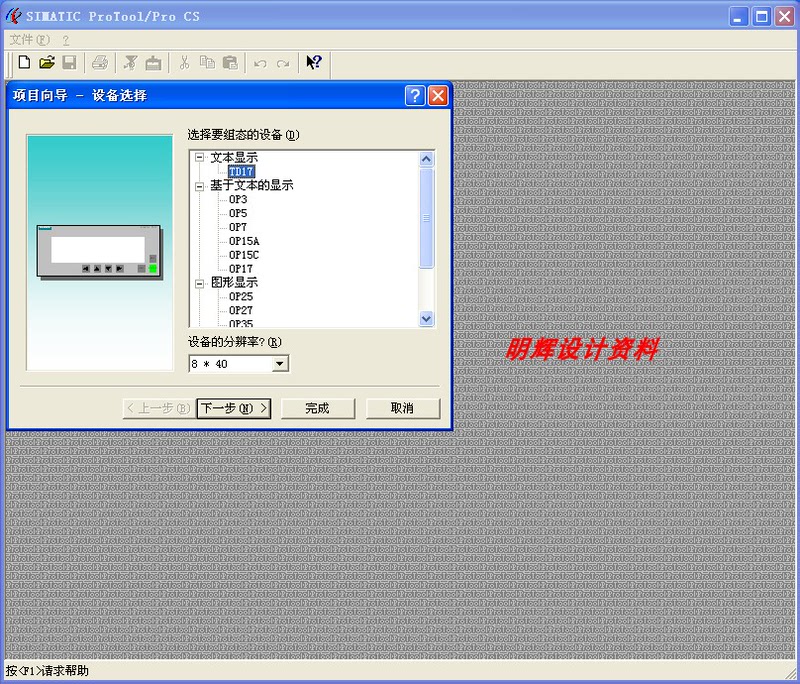Image resolution: width=800 pixels, height=684 pixels.
Task: Click the Undo arrow icon
Action: [260, 64]
